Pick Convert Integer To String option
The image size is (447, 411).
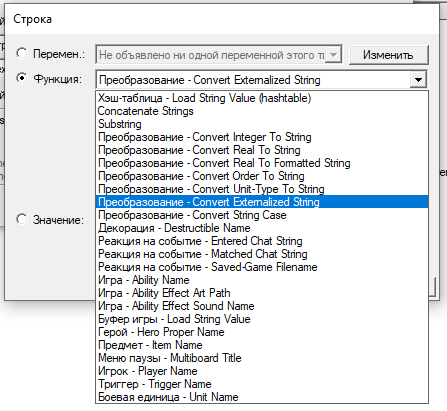coord(262,137)
